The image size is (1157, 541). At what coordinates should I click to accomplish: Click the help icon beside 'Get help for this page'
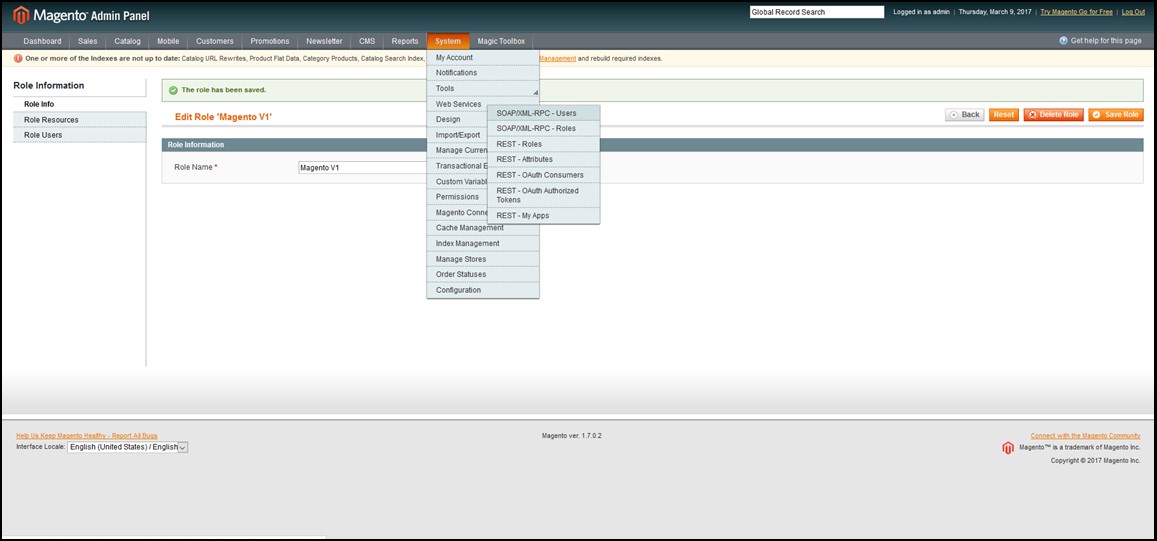pos(1063,41)
